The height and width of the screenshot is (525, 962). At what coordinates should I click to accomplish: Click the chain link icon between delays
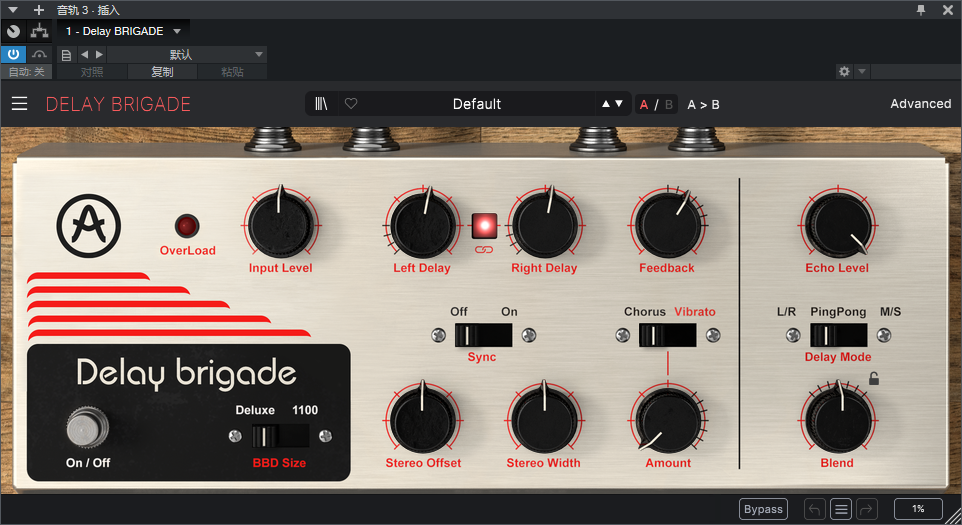[484, 250]
